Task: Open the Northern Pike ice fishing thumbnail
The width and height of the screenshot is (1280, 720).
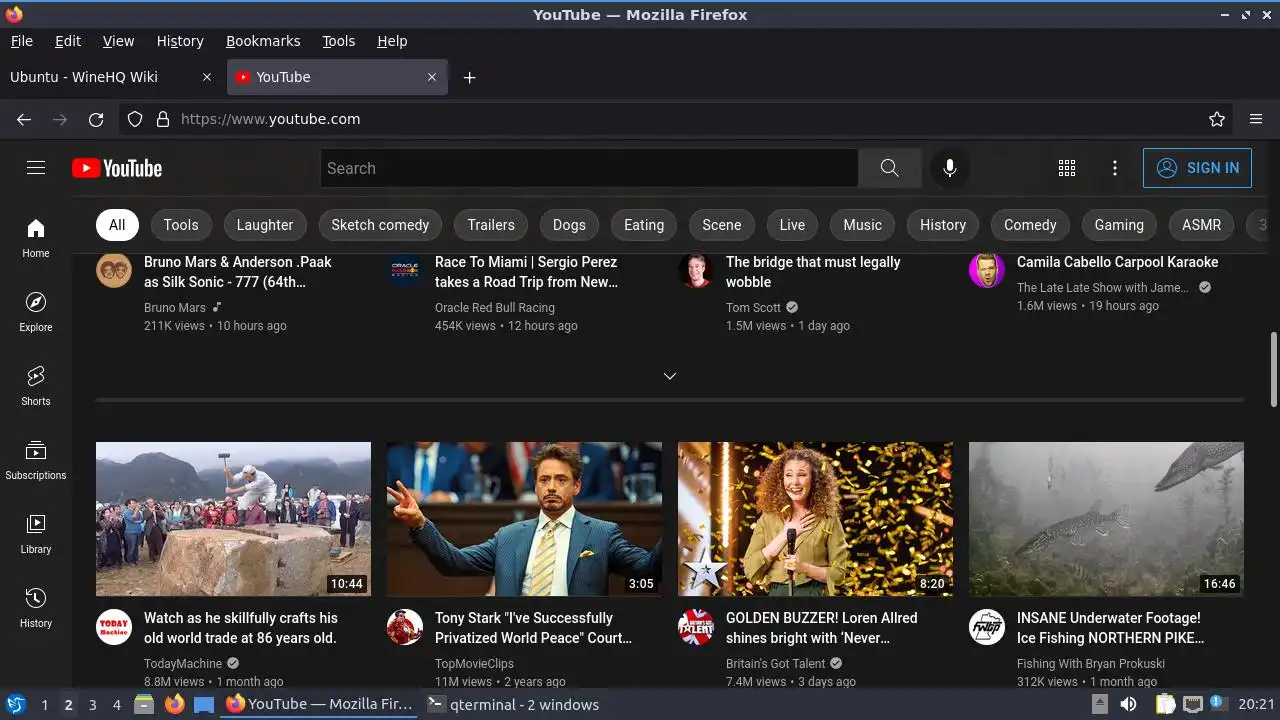Action: 1106,519
